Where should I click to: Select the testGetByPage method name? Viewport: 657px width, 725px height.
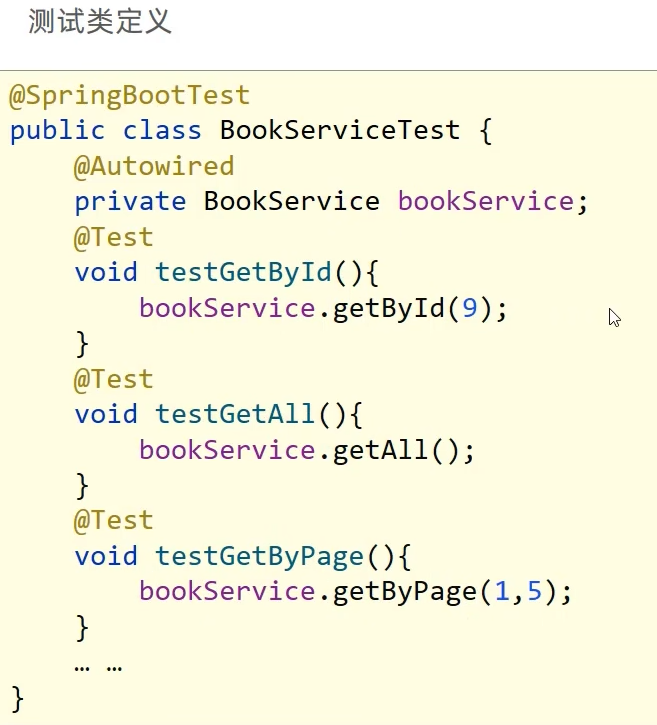coord(251,556)
